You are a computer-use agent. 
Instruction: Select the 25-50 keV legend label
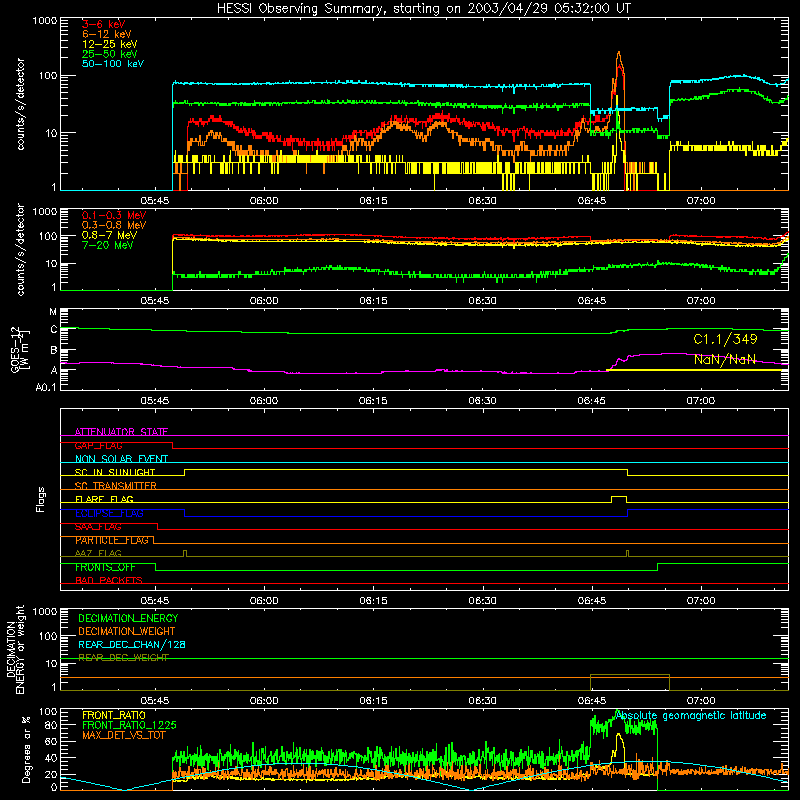tap(110, 54)
